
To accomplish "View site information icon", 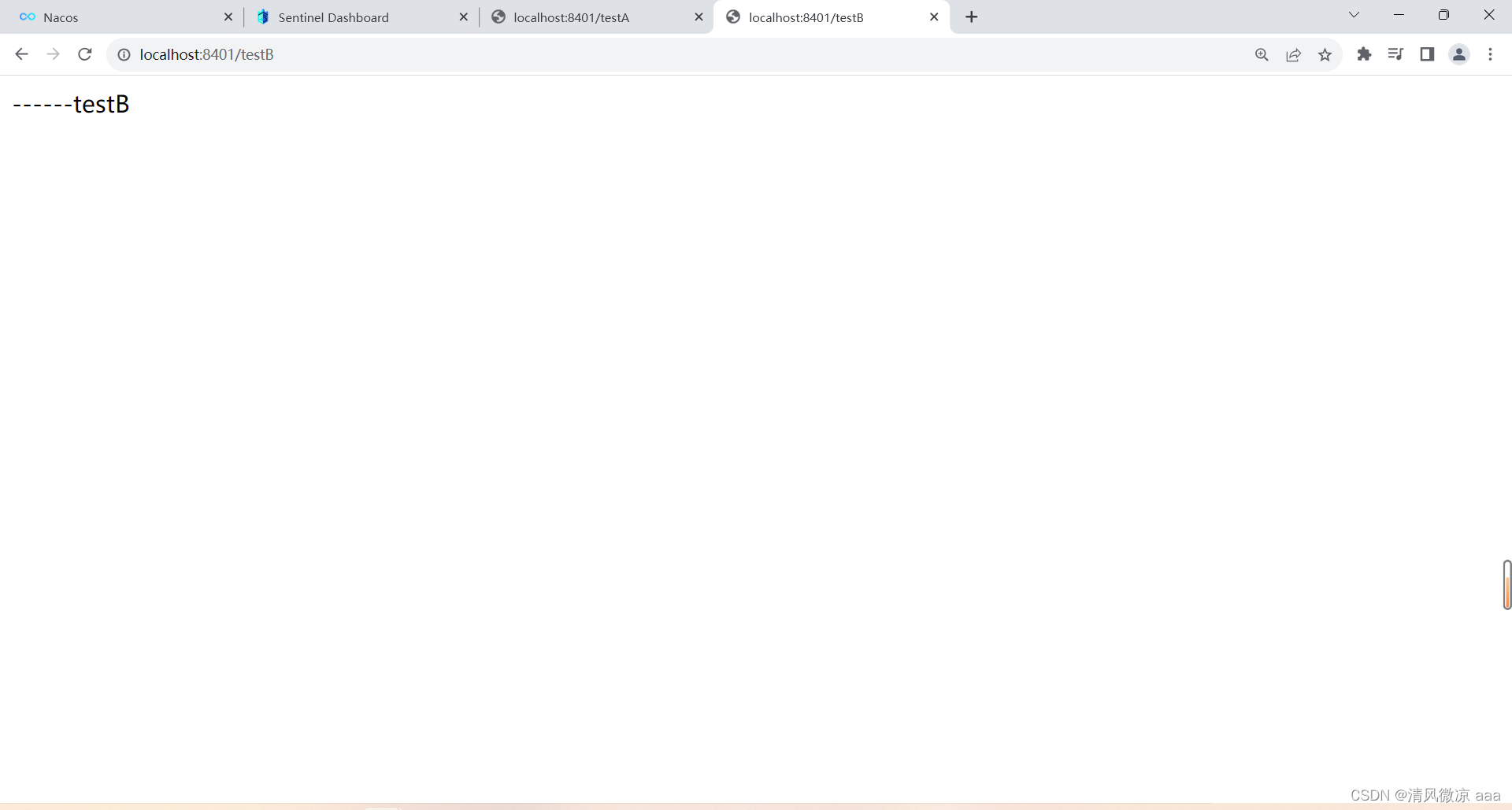I will (x=124, y=54).
